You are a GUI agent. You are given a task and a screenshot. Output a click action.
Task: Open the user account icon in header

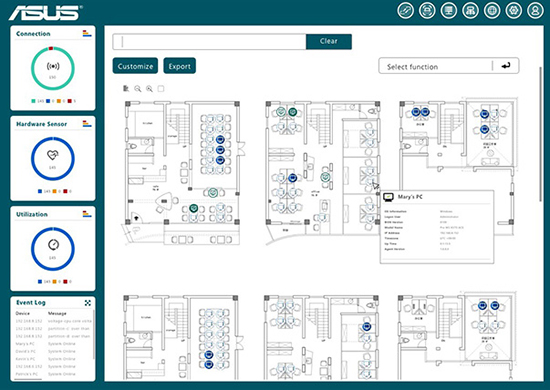click(535, 11)
